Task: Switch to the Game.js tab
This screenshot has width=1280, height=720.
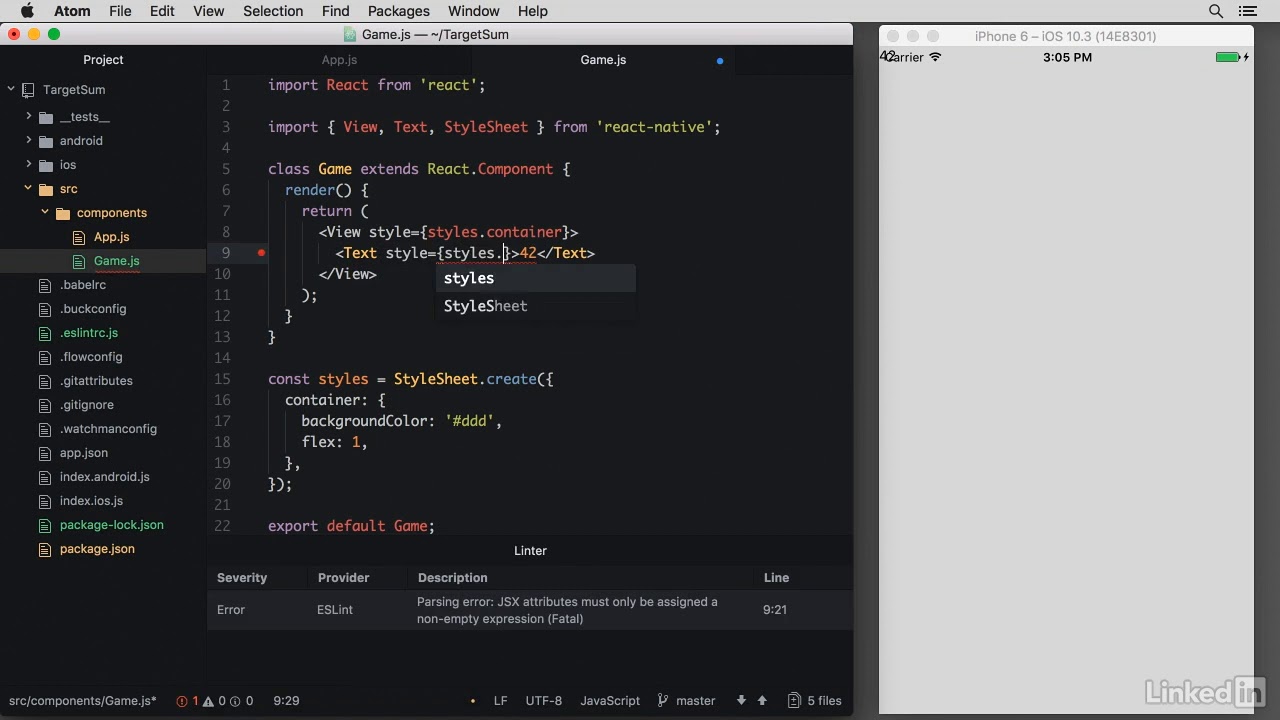Action: click(x=603, y=60)
